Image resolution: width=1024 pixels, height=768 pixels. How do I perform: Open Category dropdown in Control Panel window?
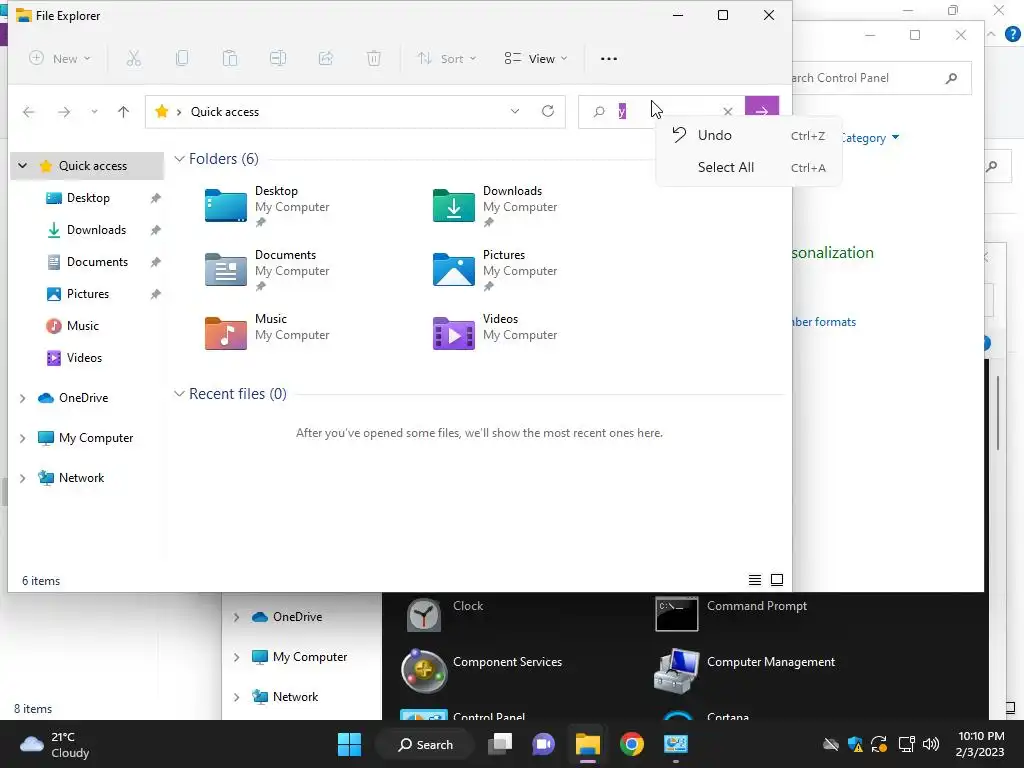pos(871,138)
